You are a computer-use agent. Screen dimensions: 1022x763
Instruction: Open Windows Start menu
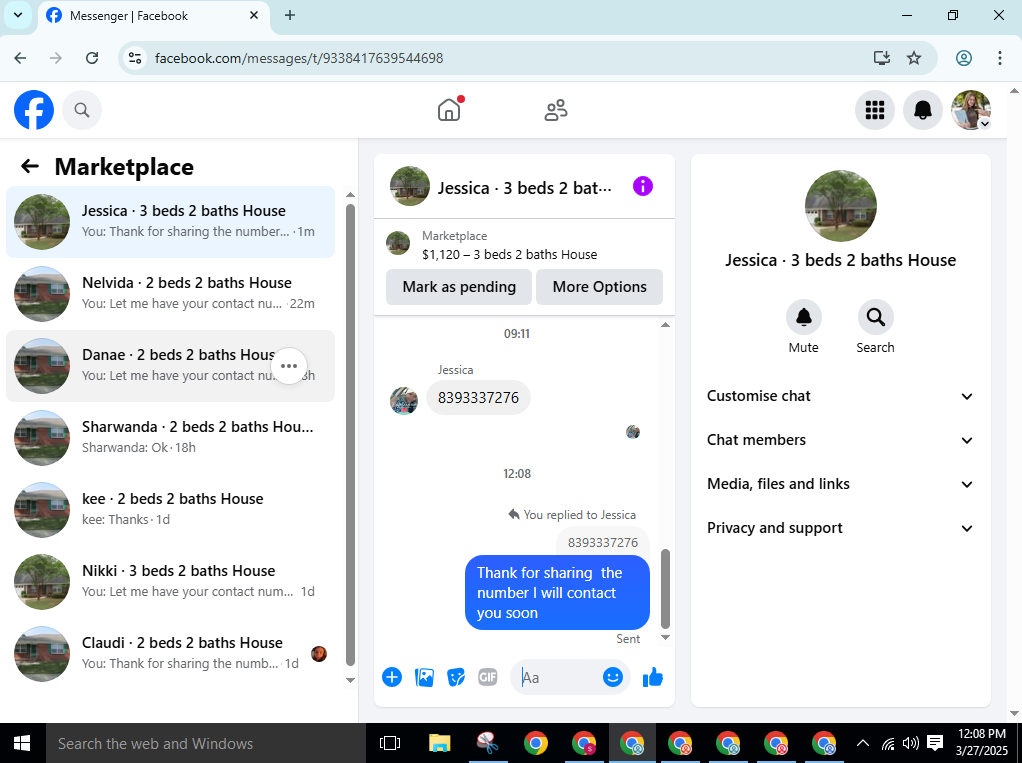click(22, 743)
